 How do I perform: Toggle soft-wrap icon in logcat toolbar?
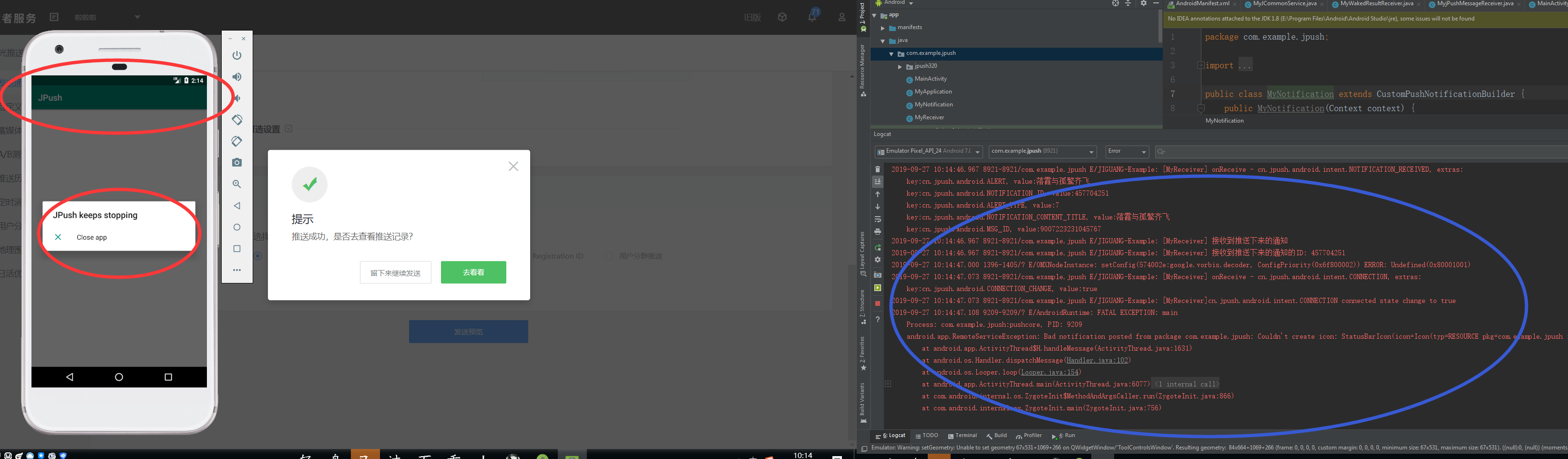pos(877,219)
